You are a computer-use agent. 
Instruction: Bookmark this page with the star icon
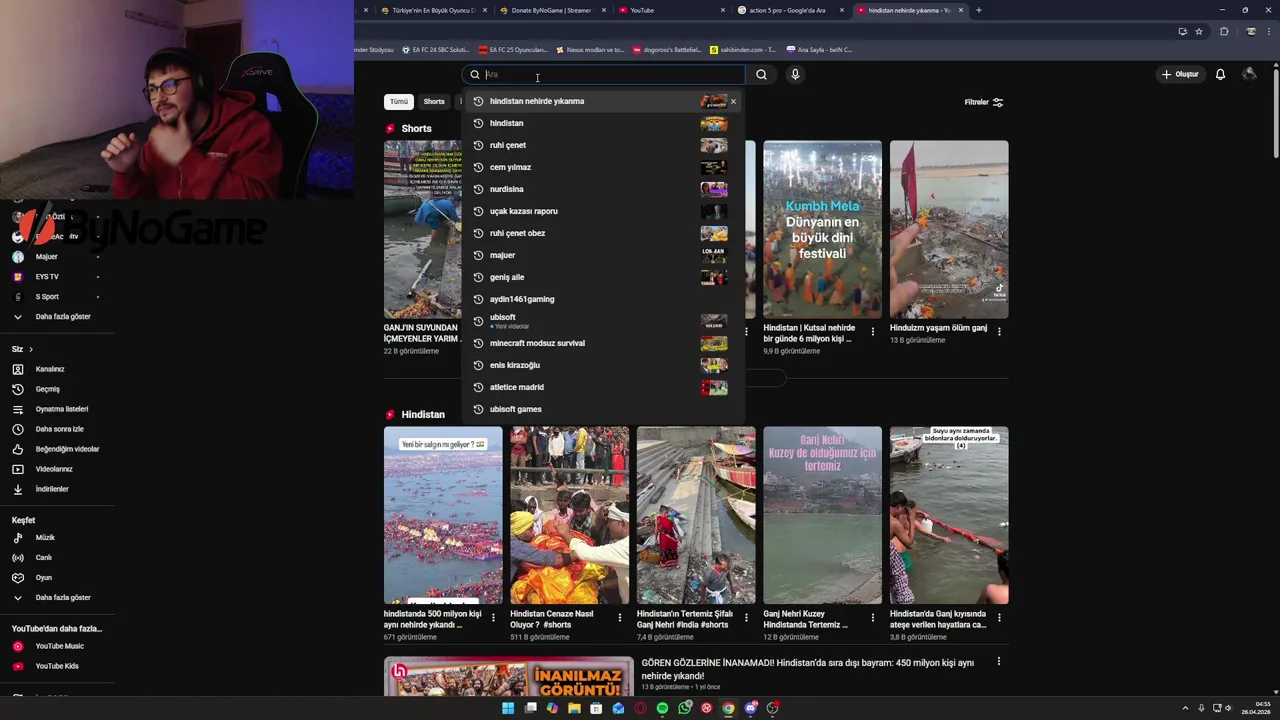pos(1199,31)
